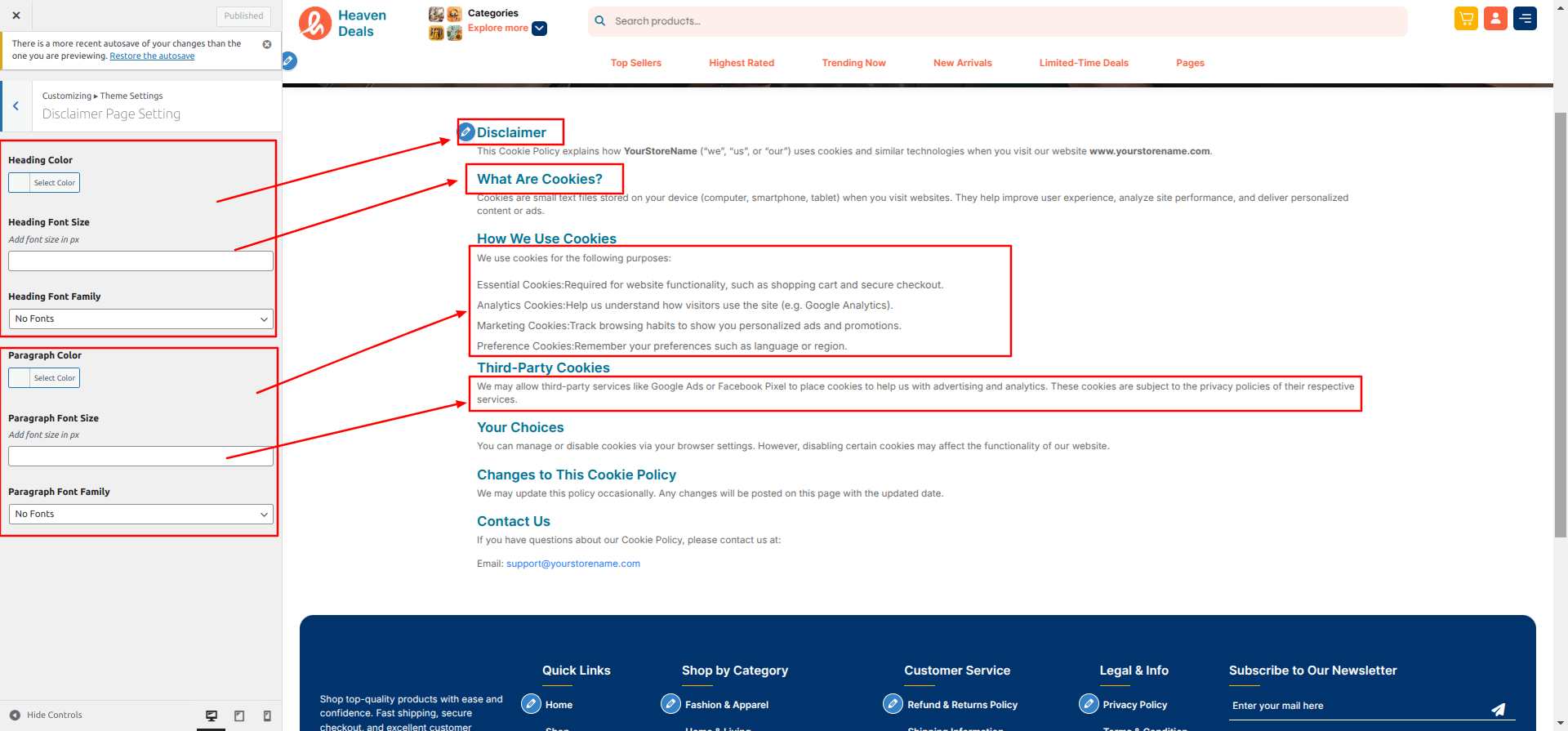1568x731 pixels.
Task: Click the What Are Cookies? heading
Action: 540,179
